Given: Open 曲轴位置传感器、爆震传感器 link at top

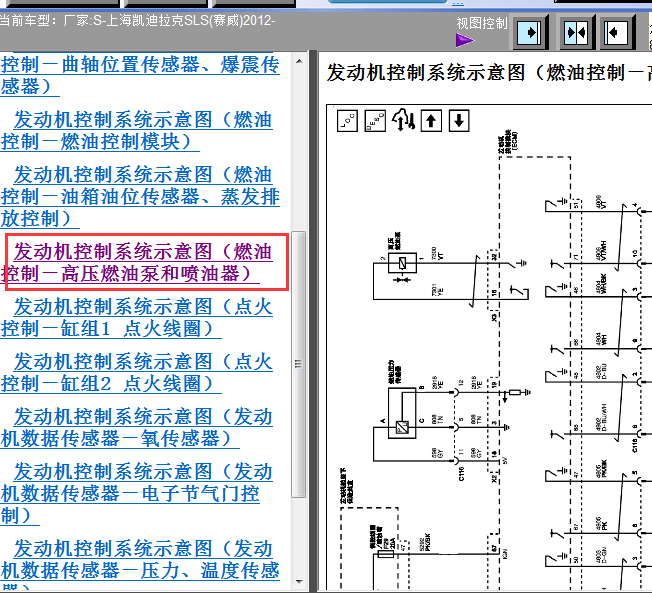Looking at the screenshot, I should point(140,76).
